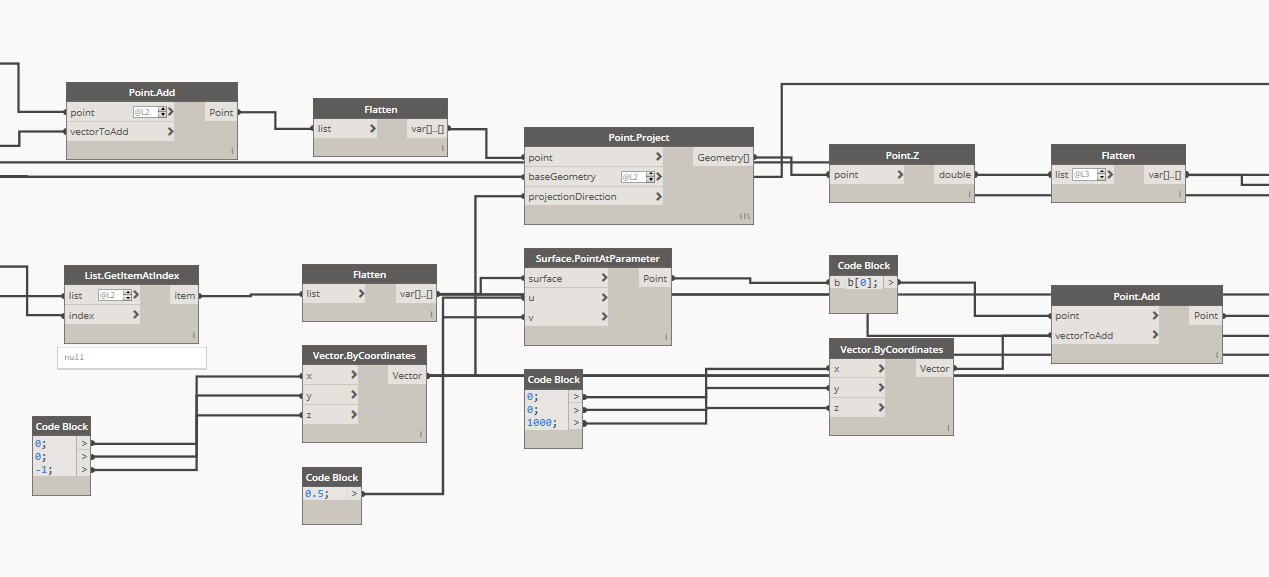The height and width of the screenshot is (577, 1269).
Task: Click the output arrow beside 1000;
Action: (575, 422)
